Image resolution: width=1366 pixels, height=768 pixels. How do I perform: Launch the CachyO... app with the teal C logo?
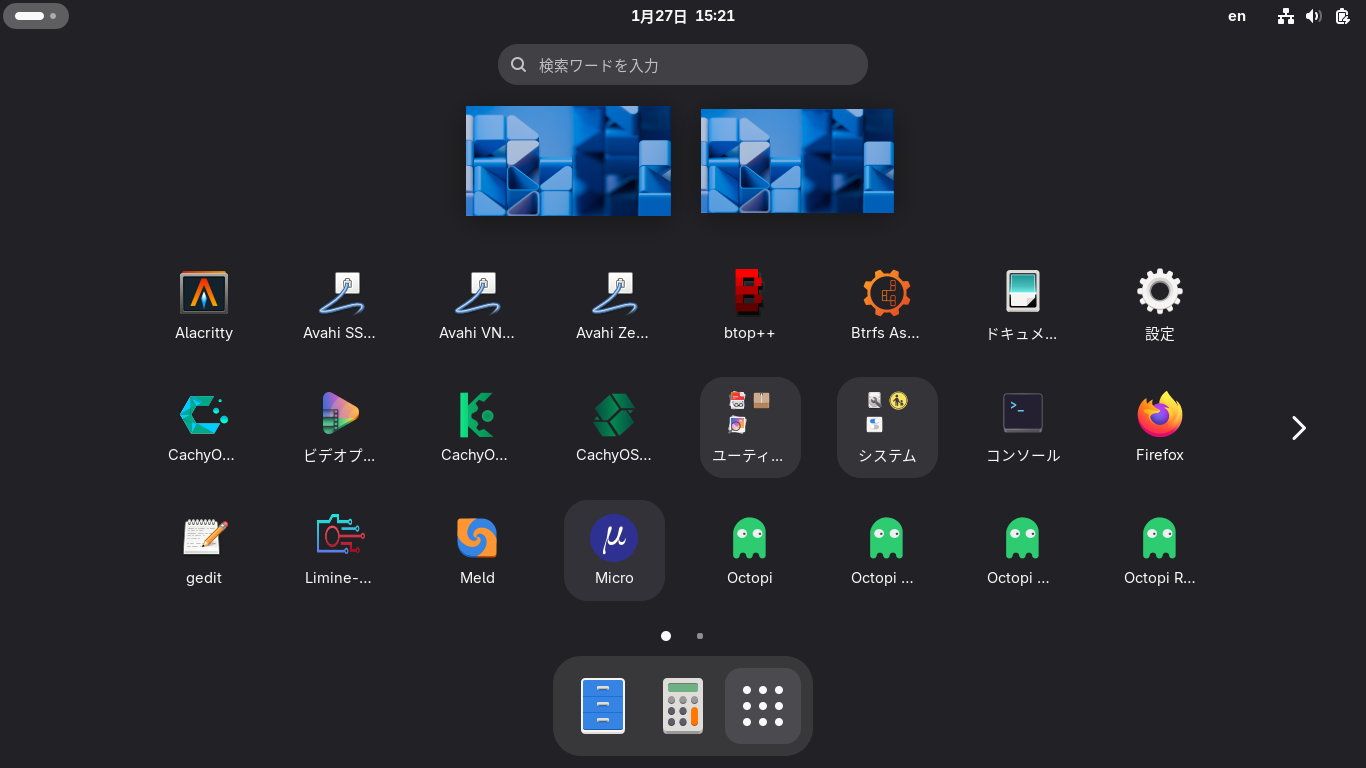pos(204,428)
